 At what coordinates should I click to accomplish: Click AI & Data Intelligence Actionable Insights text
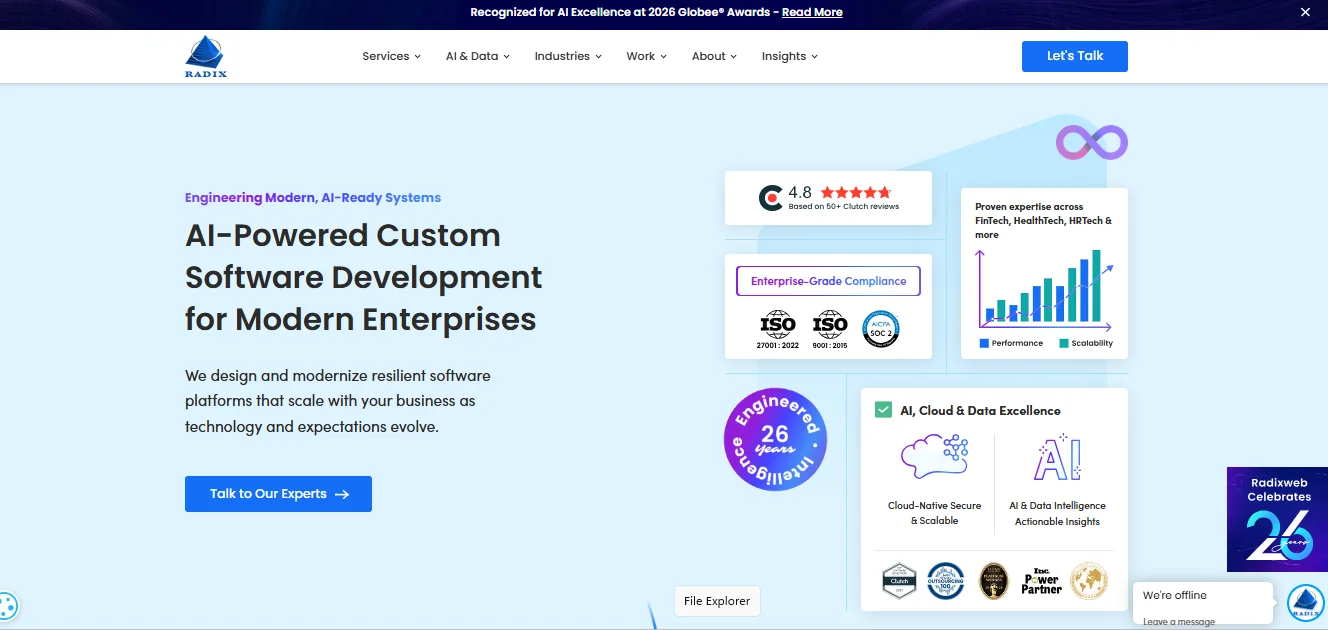point(1057,513)
